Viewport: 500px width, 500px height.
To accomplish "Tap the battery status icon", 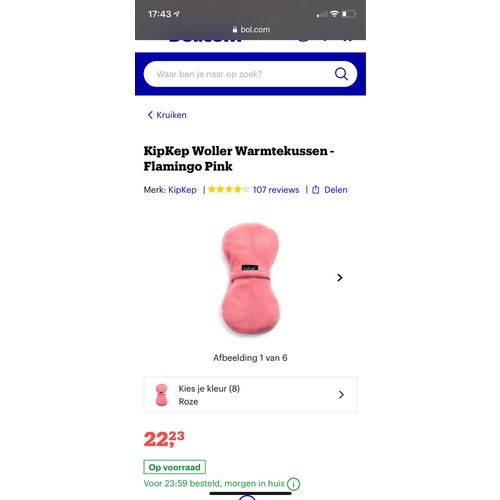I will (x=349, y=14).
